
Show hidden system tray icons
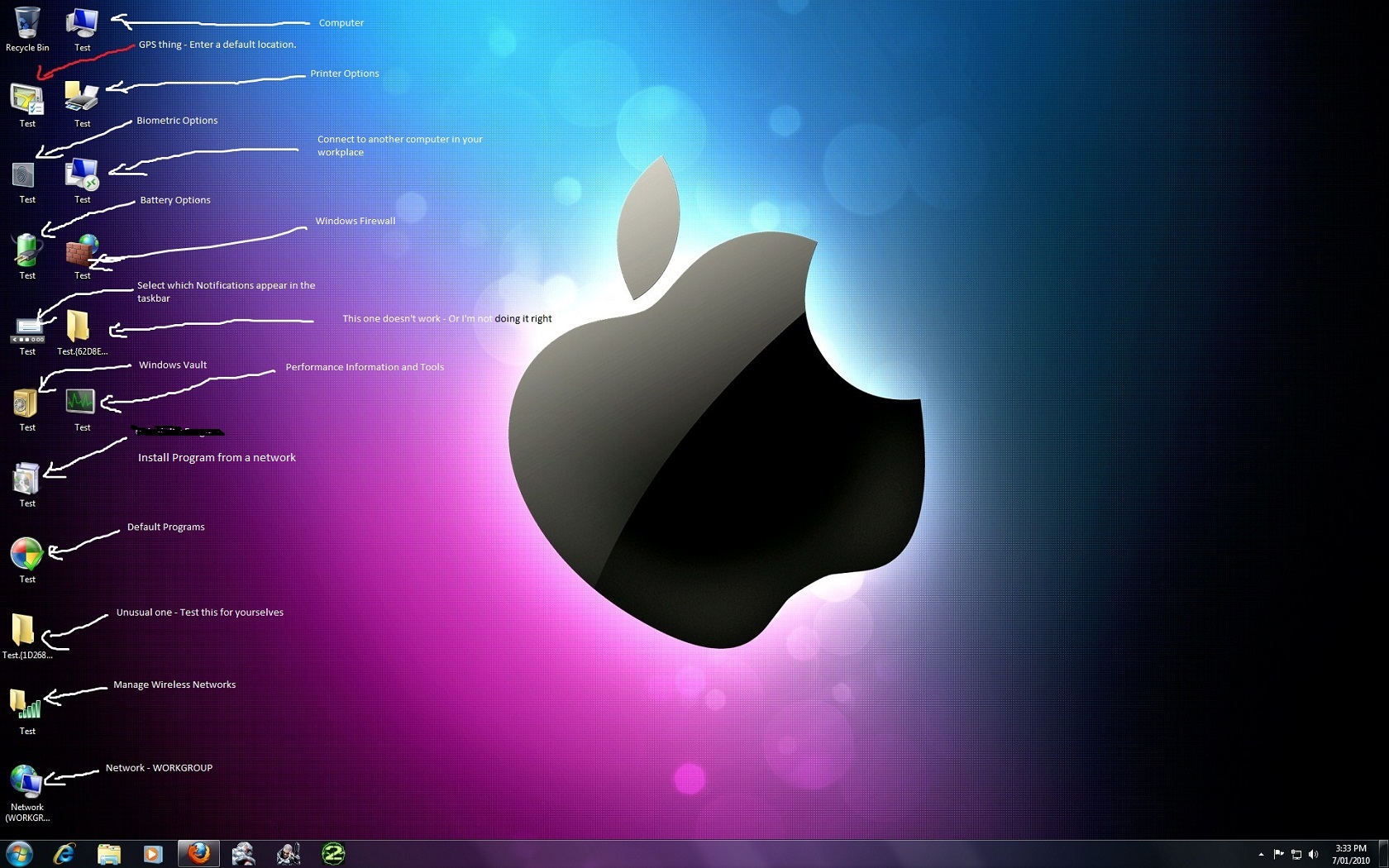click(1261, 854)
